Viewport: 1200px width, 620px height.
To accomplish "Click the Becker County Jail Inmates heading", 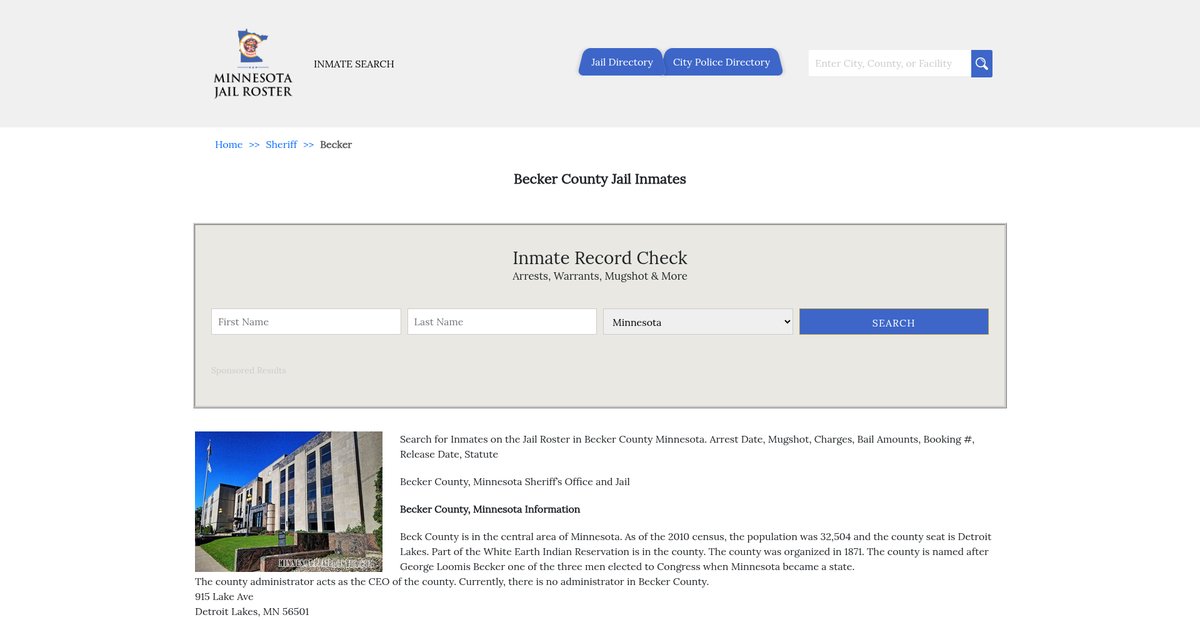I will click(600, 179).
